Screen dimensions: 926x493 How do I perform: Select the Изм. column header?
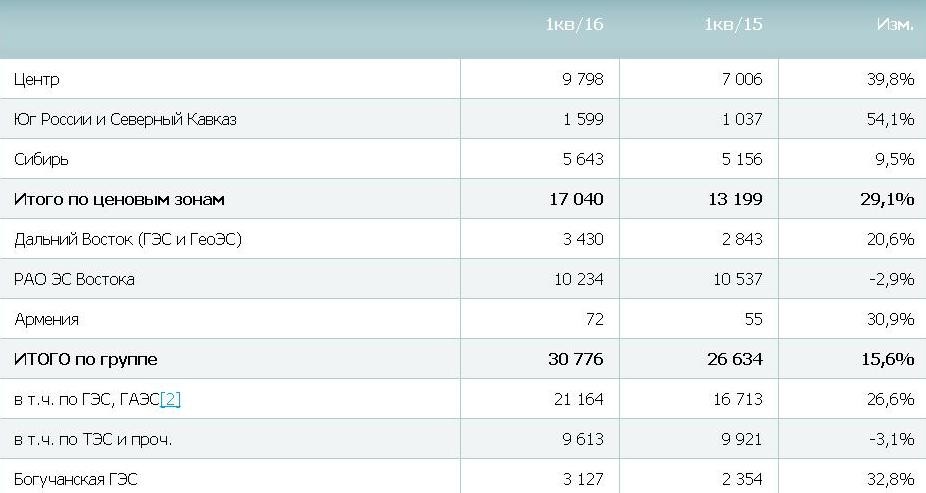[894, 25]
